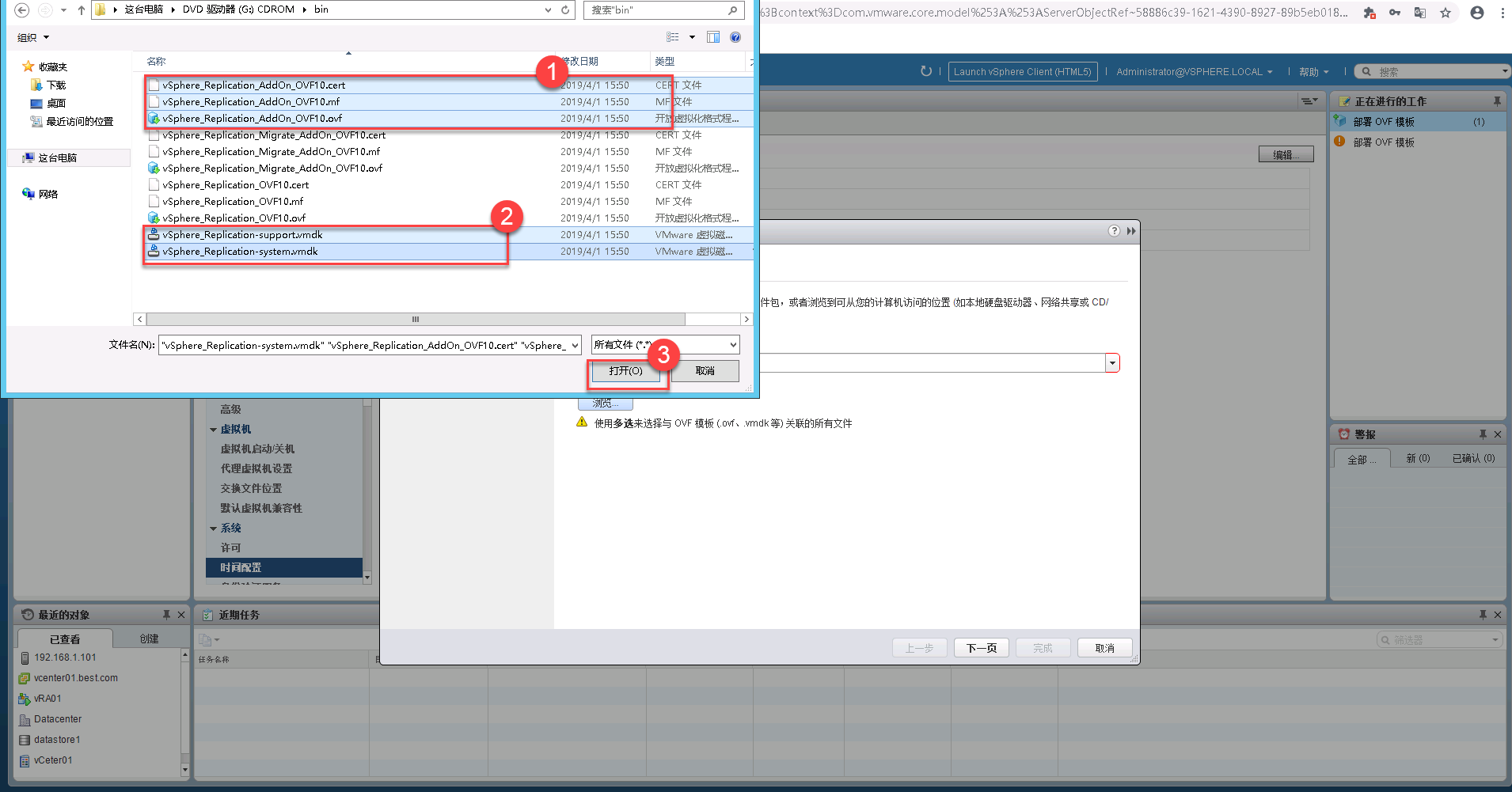The image size is (1512, 792).
Task: Translate this page in the browser
Action: click(1420, 13)
